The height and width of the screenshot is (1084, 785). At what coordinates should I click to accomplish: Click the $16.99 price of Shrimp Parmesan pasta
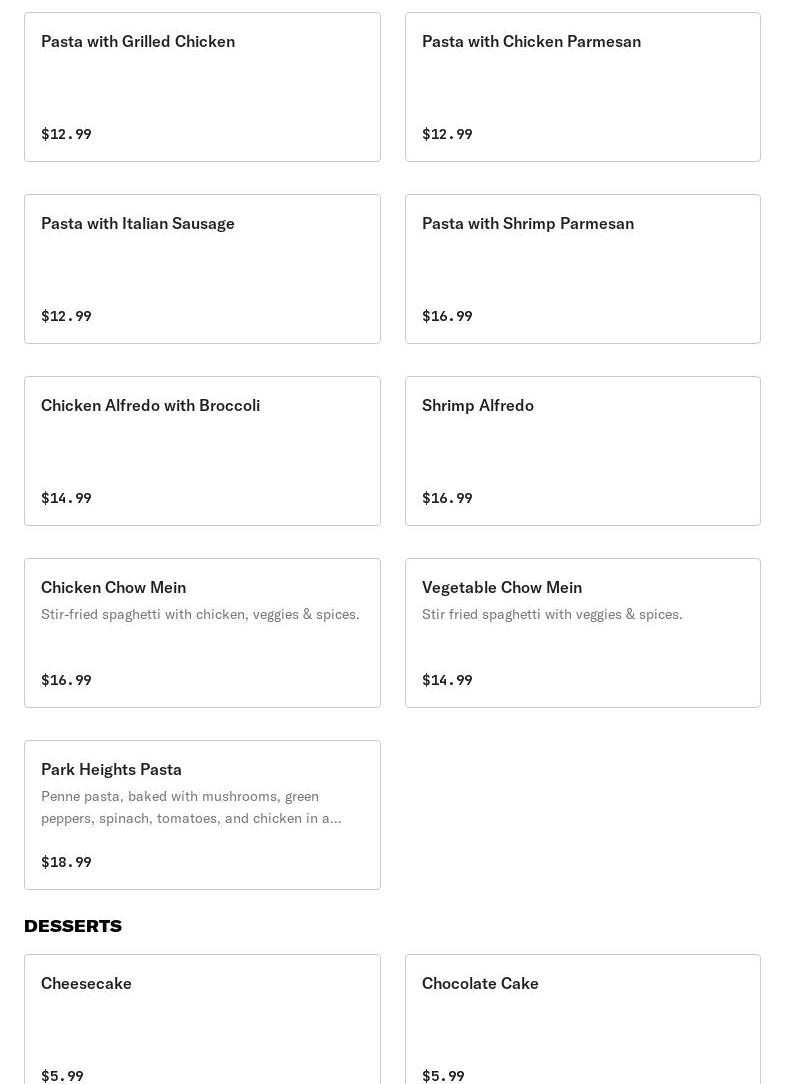[x=447, y=316]
